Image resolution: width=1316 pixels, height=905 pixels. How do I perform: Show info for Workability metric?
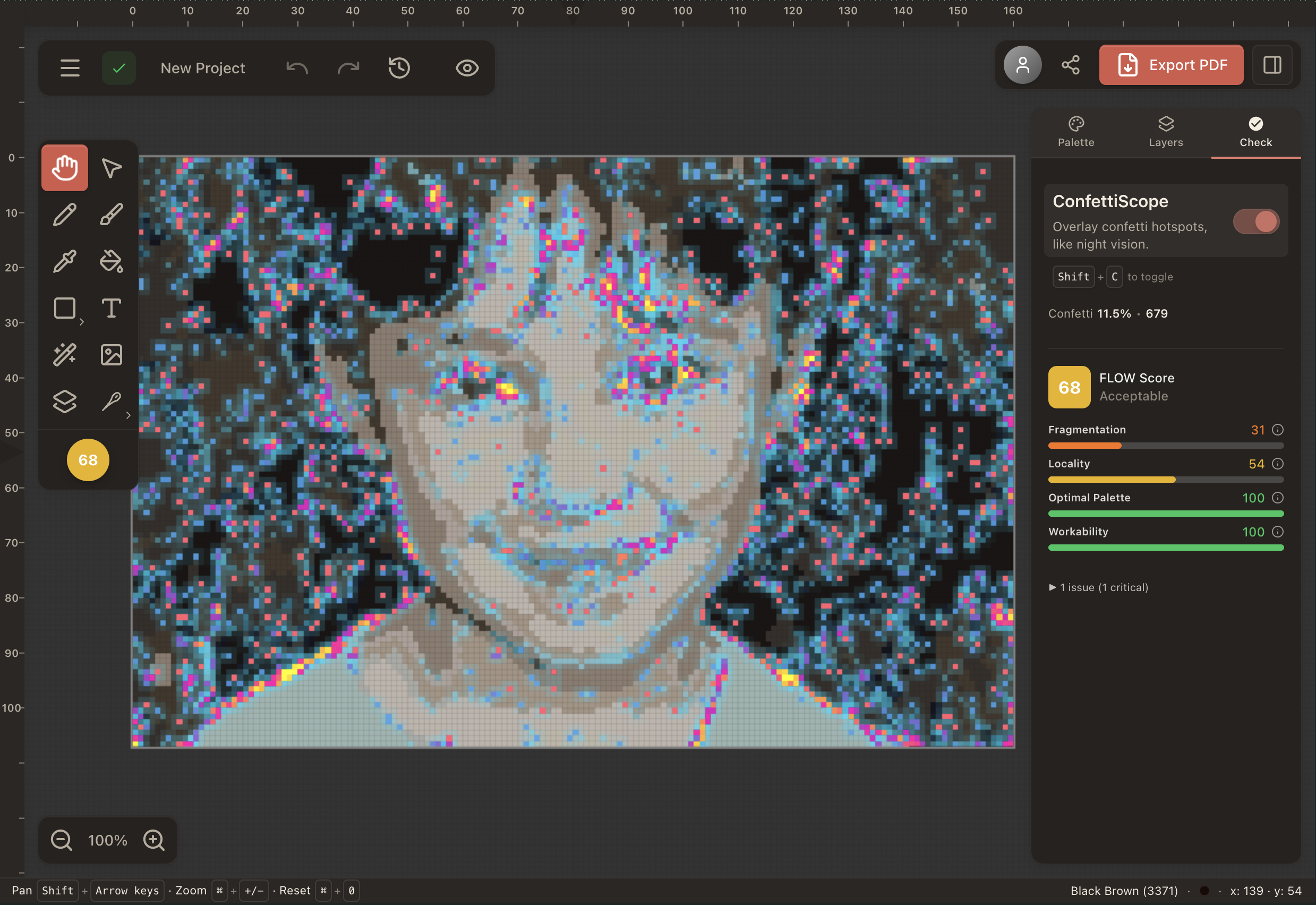click(x=1277, y=532)
